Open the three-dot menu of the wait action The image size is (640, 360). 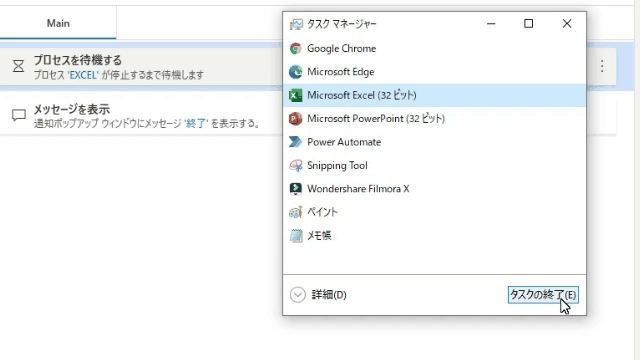click(602, 66)
